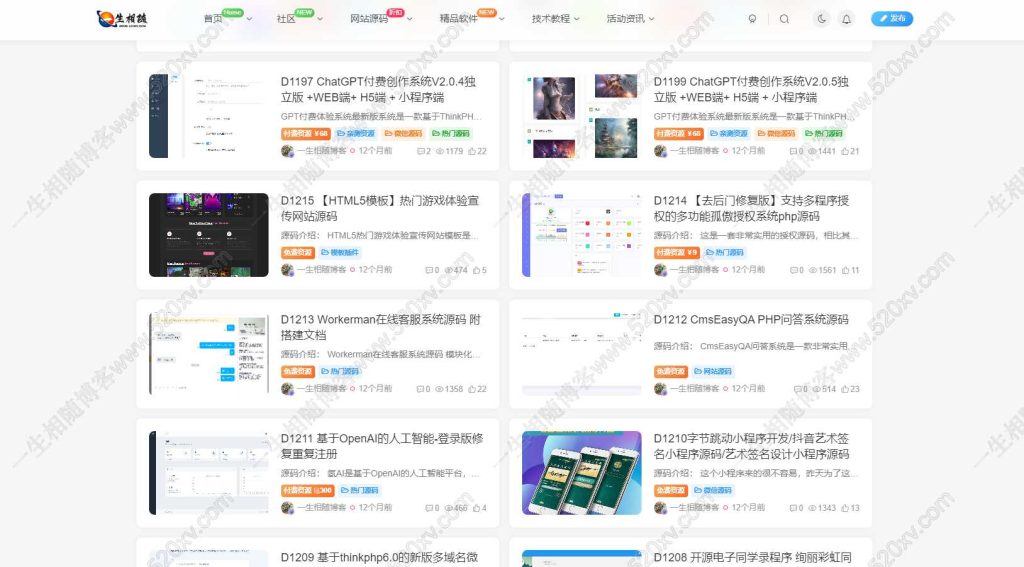The image size is (1024, 567).
Task: Click the medal icon left of search
Action: (752, 19)
